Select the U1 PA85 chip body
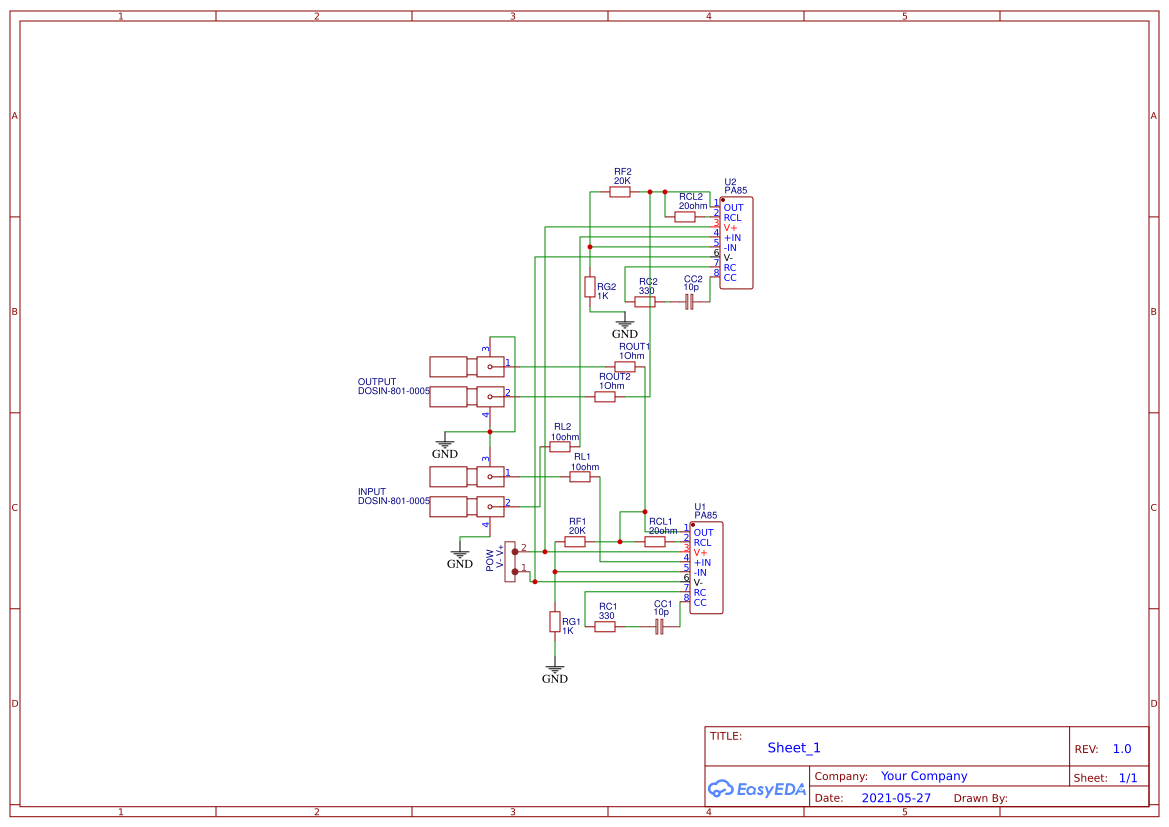This screenshot has width=1169, height=827. pyautogui.click(x=706, y=567)
